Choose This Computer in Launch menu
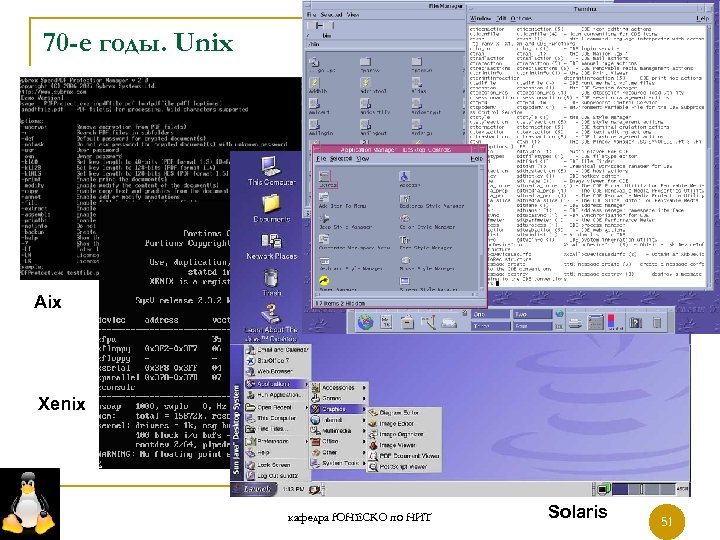 277,418
